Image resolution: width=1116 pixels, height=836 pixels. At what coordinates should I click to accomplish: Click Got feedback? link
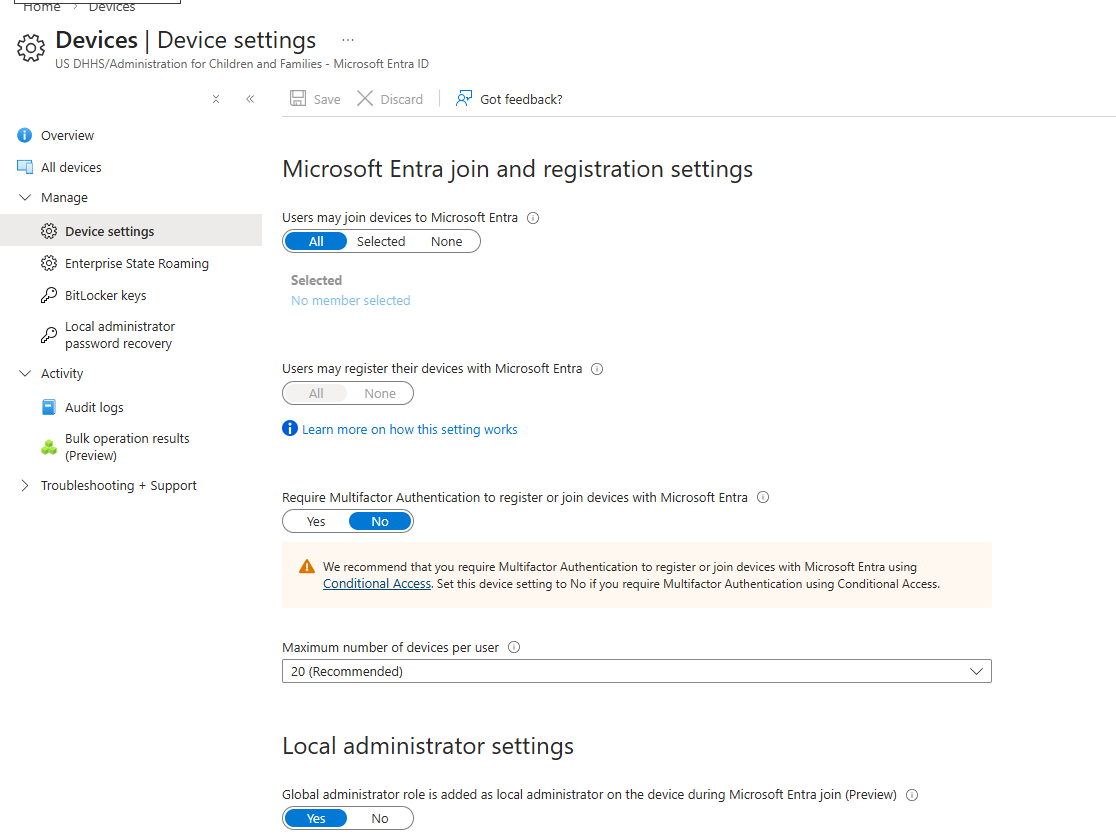[521, 100]
